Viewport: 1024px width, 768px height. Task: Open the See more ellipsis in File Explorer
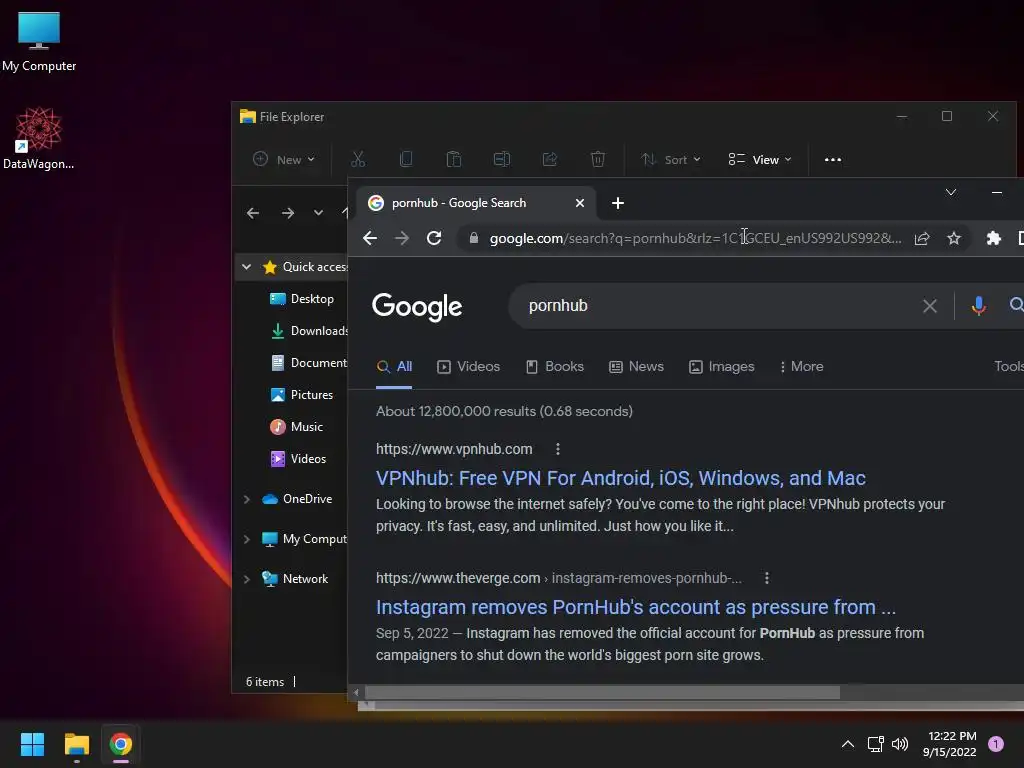(833, 159)
